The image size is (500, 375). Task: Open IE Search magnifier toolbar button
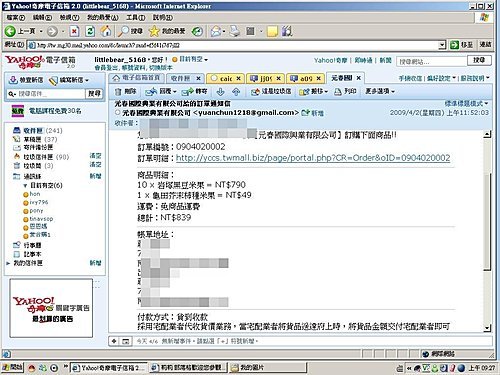point(130,31)
